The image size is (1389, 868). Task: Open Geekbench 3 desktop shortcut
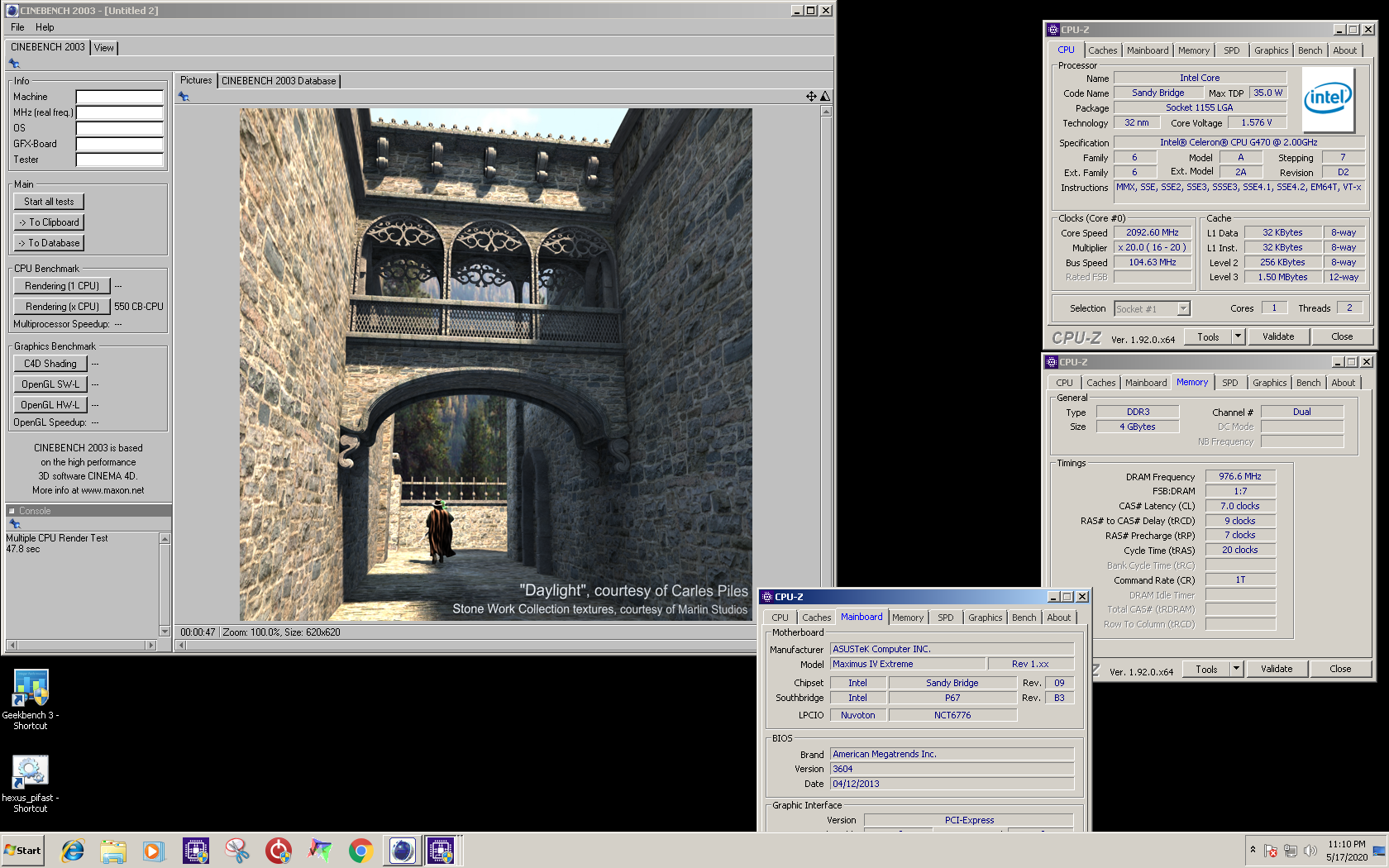click(x=31, y=699)
